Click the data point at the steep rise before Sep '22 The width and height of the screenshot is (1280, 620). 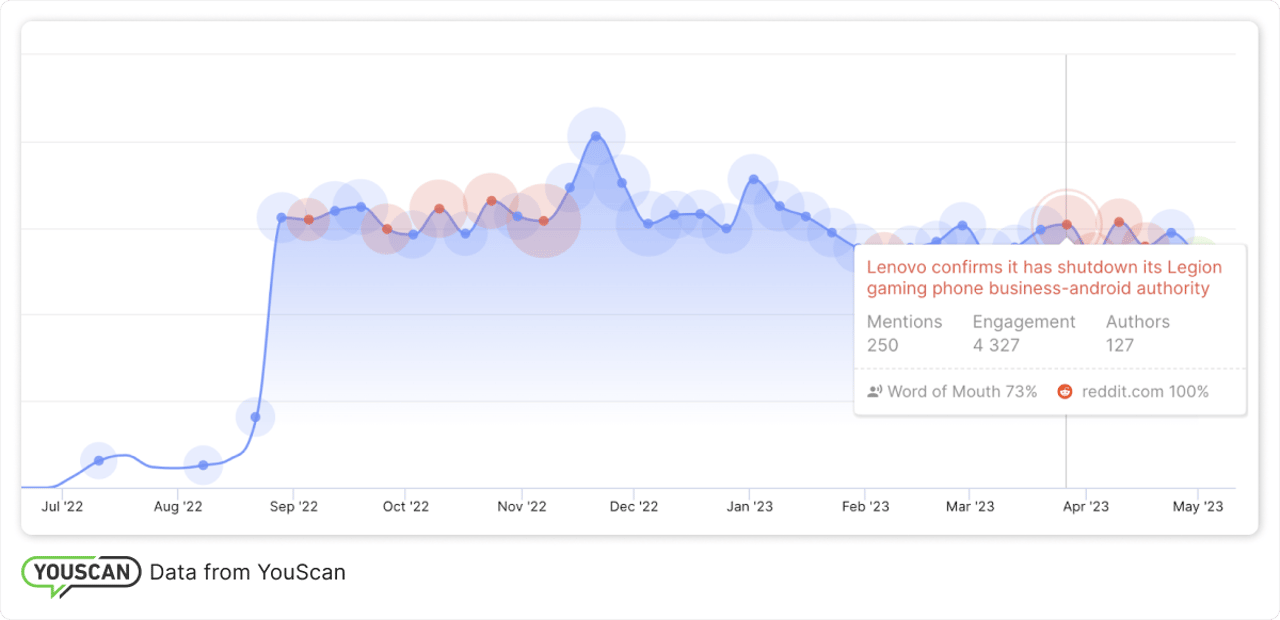255,417
